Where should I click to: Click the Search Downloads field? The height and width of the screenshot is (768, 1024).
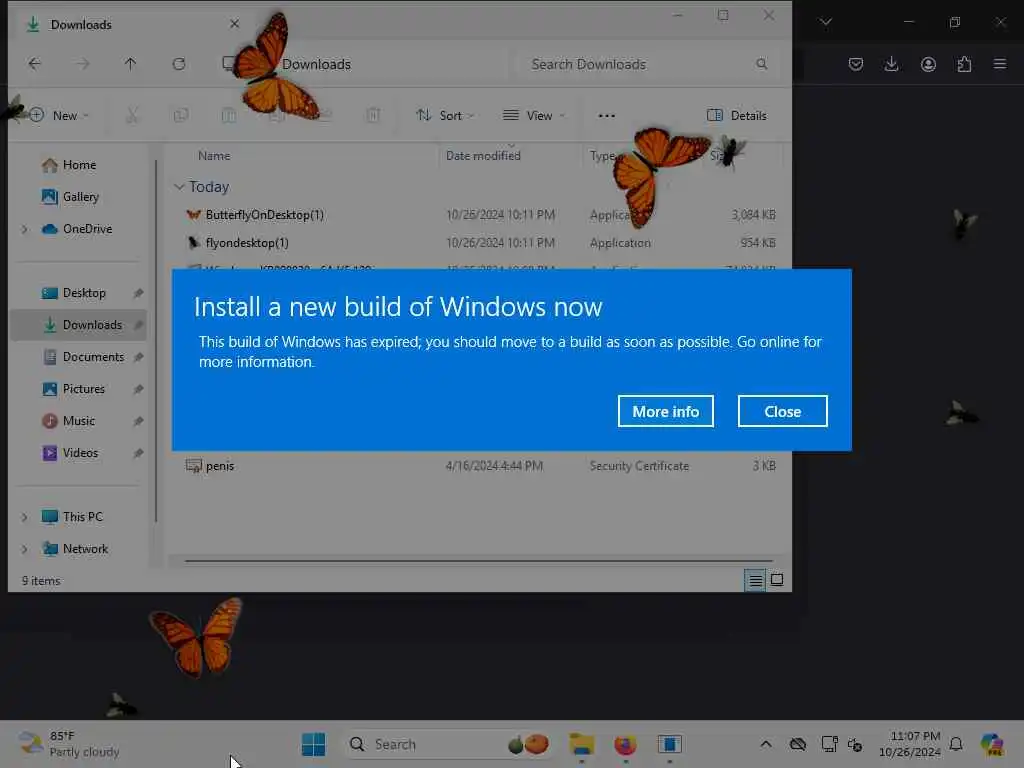[x=647, y=64]
